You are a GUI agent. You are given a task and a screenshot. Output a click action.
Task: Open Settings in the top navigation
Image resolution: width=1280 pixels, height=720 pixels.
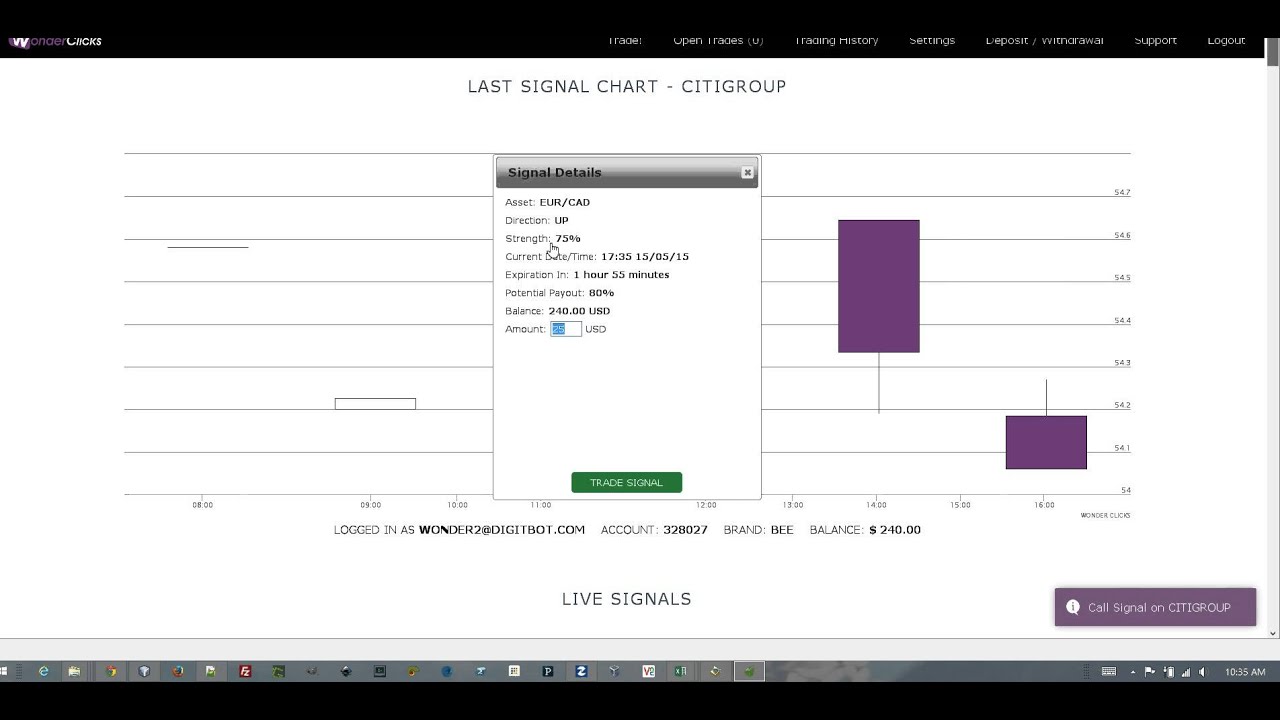pos(932,41)
